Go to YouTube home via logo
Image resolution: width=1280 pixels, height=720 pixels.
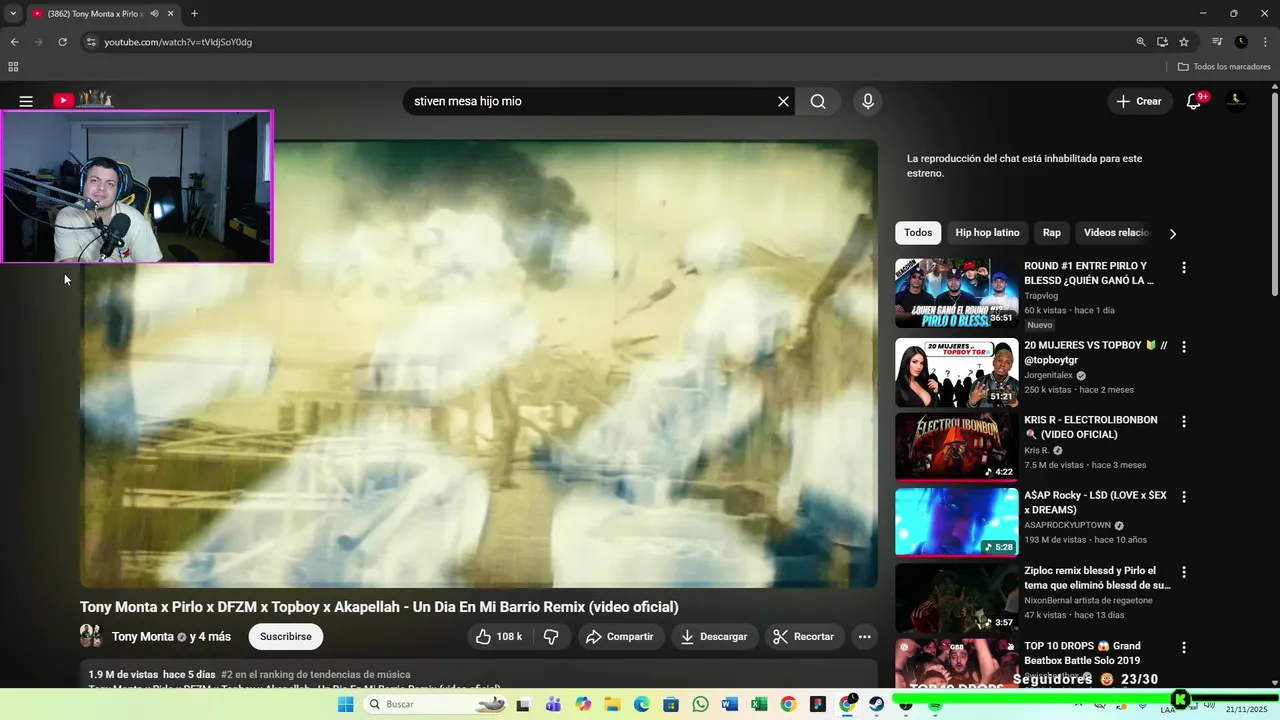click(x=83, y=100)
